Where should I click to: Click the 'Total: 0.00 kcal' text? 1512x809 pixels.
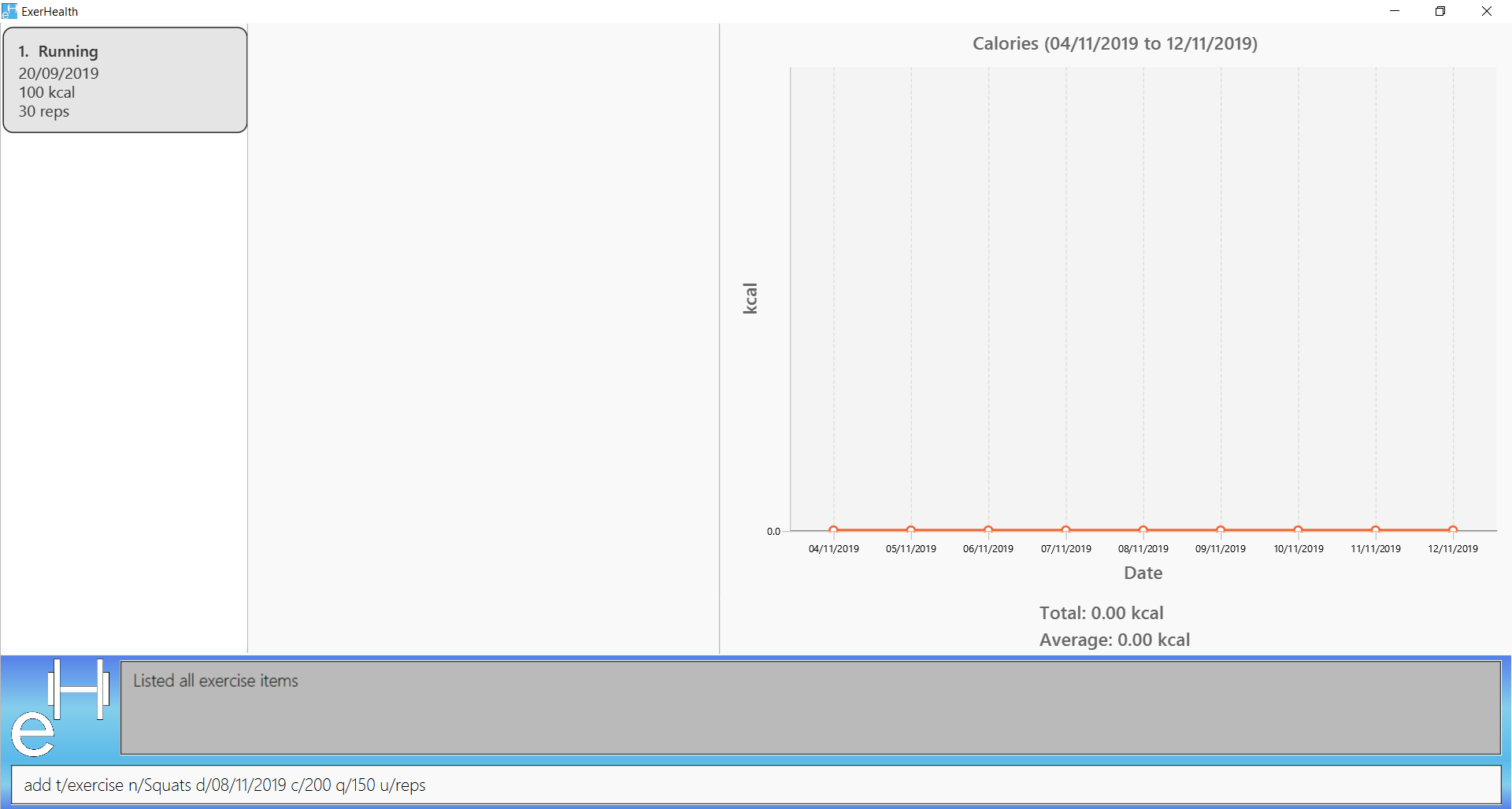point(1101,613)
